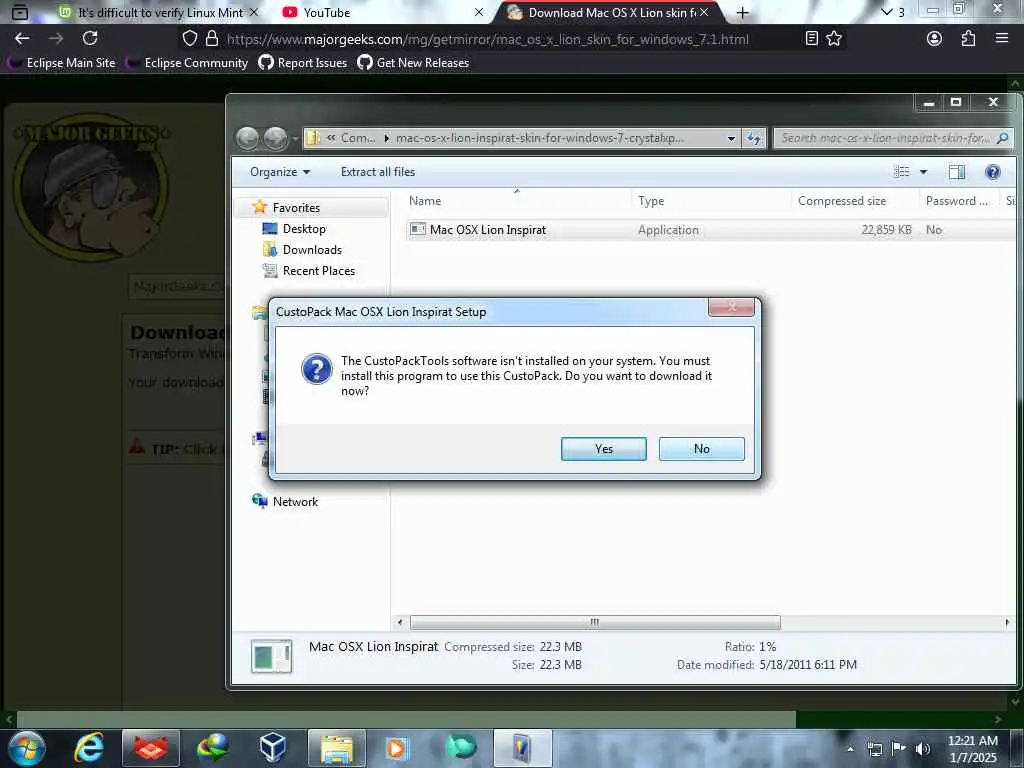This screenshot has height=768, width=1024.
Task: Open Explorer help icon
Action: coord(993,172)
